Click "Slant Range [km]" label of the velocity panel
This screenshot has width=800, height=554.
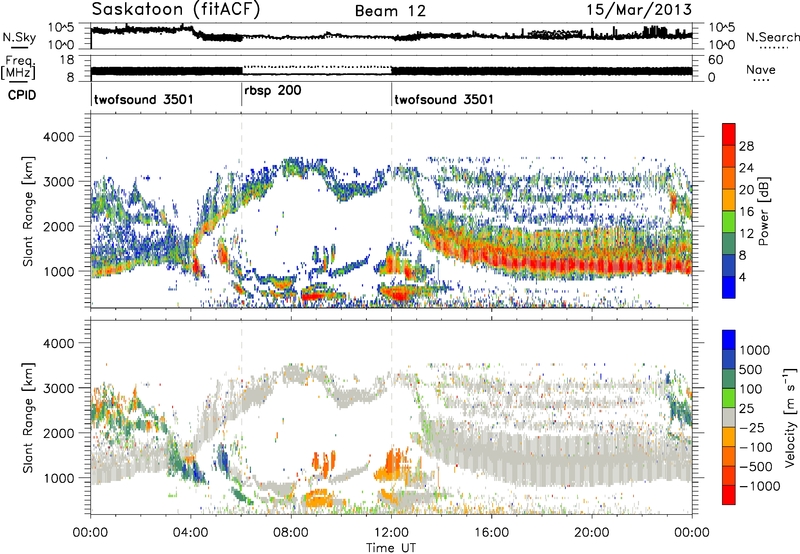click(28, 418)
